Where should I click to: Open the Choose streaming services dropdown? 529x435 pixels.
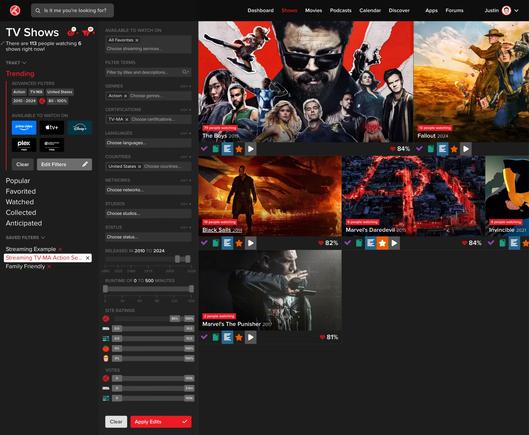tap(148, 49)
